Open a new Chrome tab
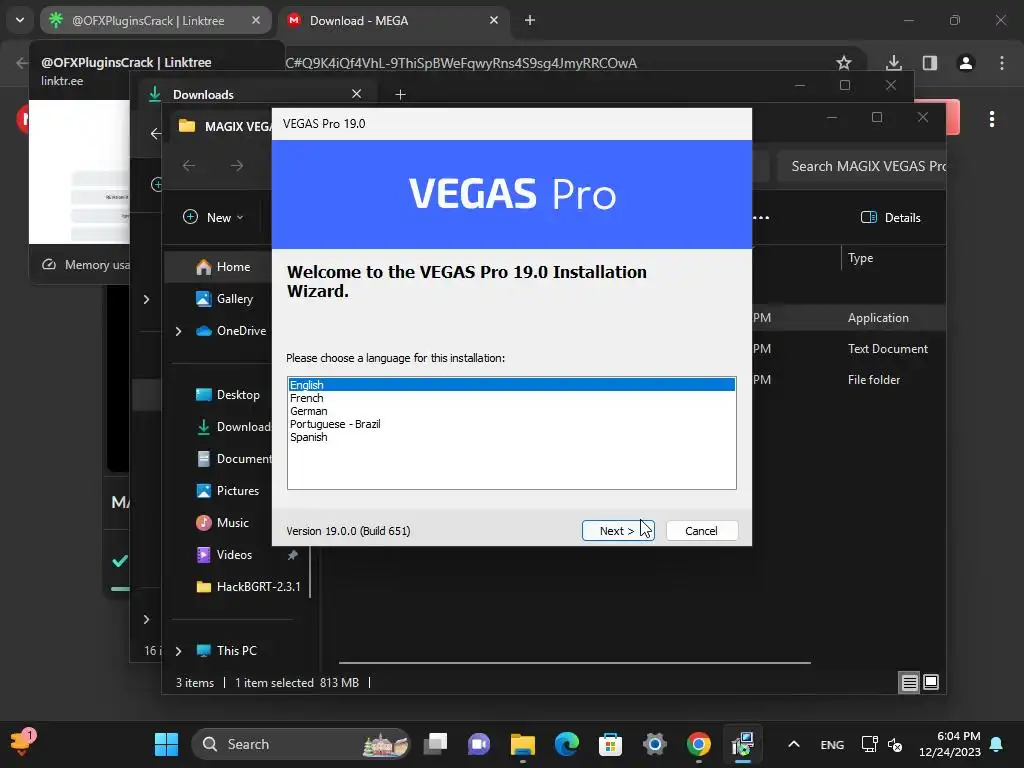Image resolution: width=1024 pixels, height=768 pixels. click(530, 21)
